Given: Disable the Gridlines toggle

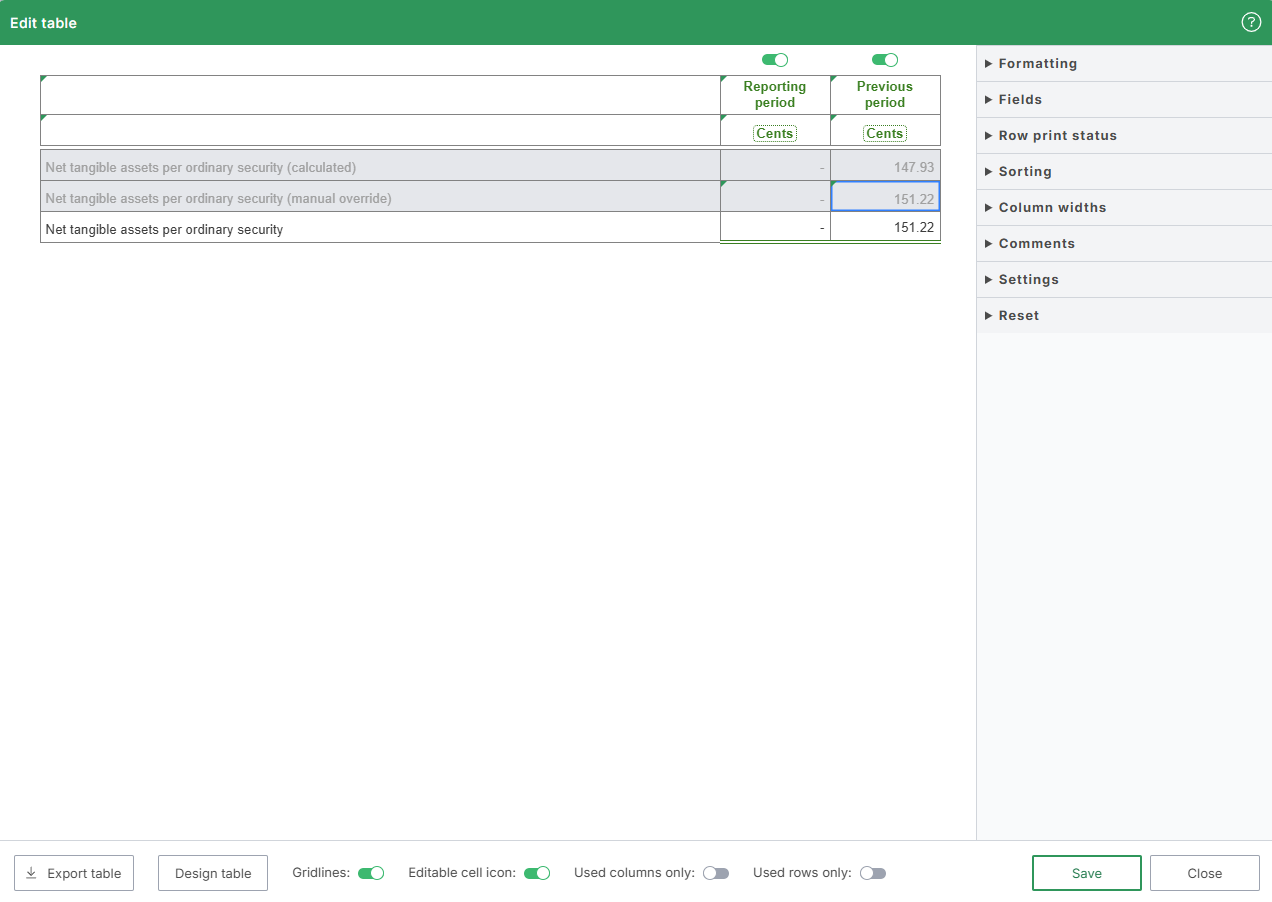Looking at the screenshot, I should coord(371,873).
